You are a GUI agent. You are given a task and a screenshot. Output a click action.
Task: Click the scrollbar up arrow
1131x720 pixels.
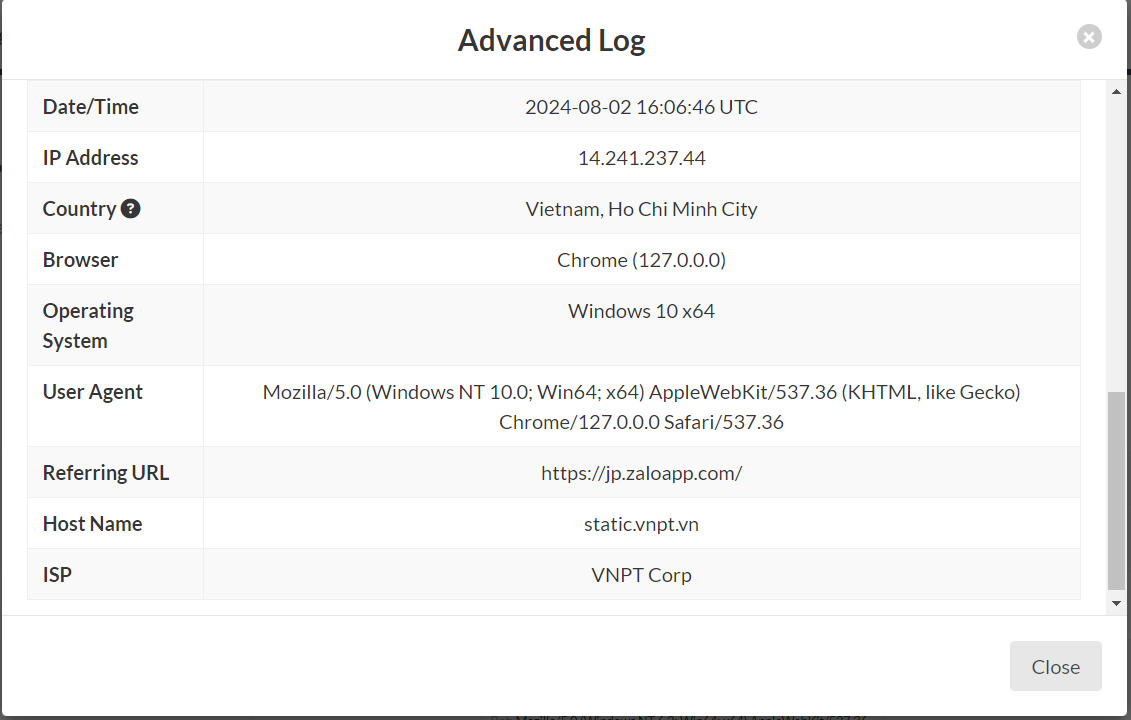click(1116, 92)
